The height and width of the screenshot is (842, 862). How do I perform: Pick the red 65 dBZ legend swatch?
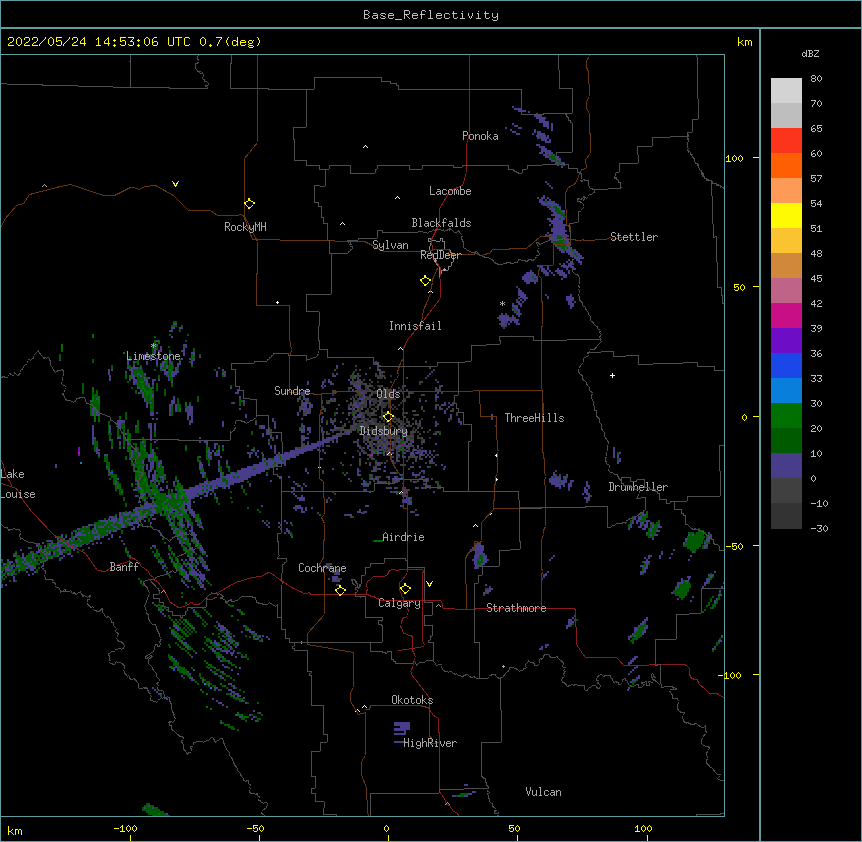click(786, 140)
